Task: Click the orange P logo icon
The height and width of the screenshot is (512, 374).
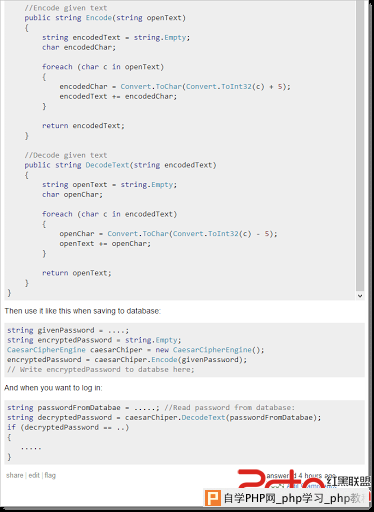Action: [213, 498]
